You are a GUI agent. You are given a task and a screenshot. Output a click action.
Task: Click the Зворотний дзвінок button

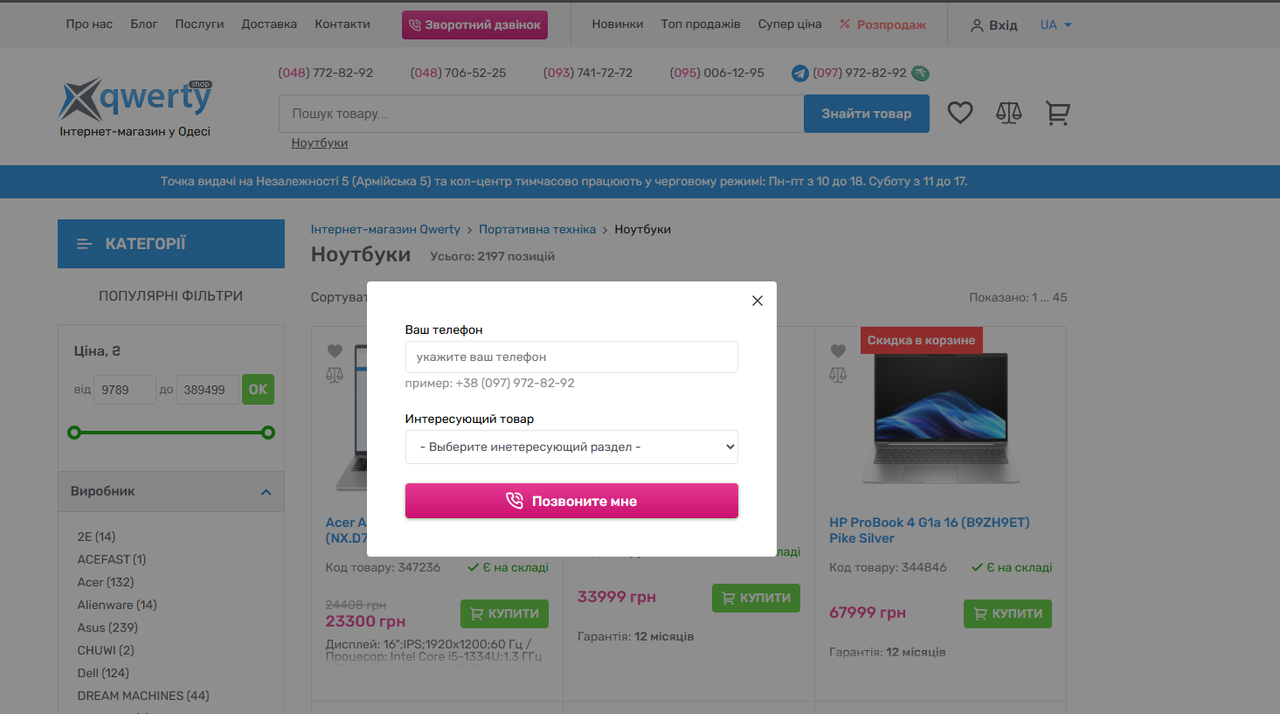pyautogui.click(x=475, y=25)
